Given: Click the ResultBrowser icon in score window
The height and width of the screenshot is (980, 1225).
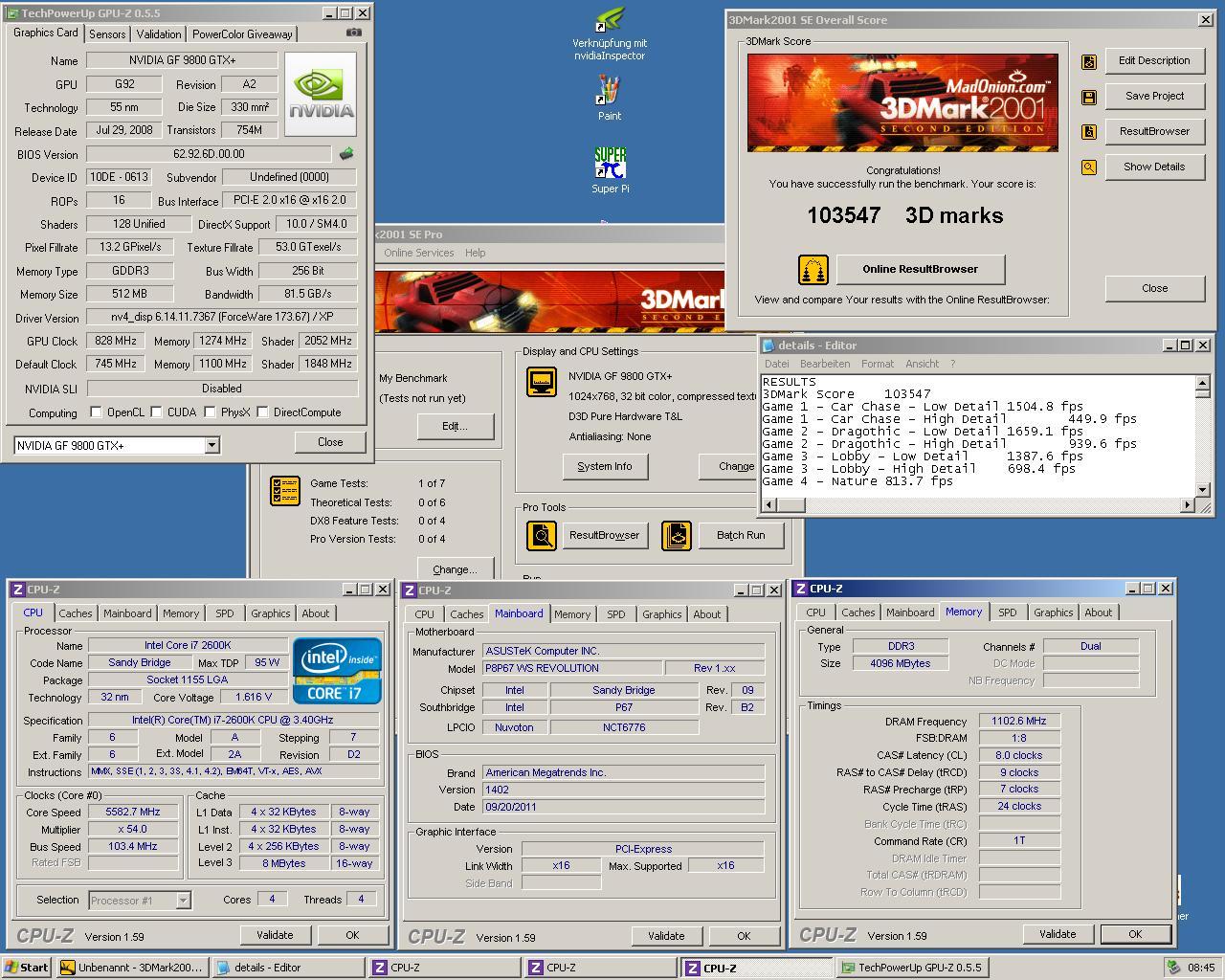Looking at the screenshot, I should coord(1089,132).
